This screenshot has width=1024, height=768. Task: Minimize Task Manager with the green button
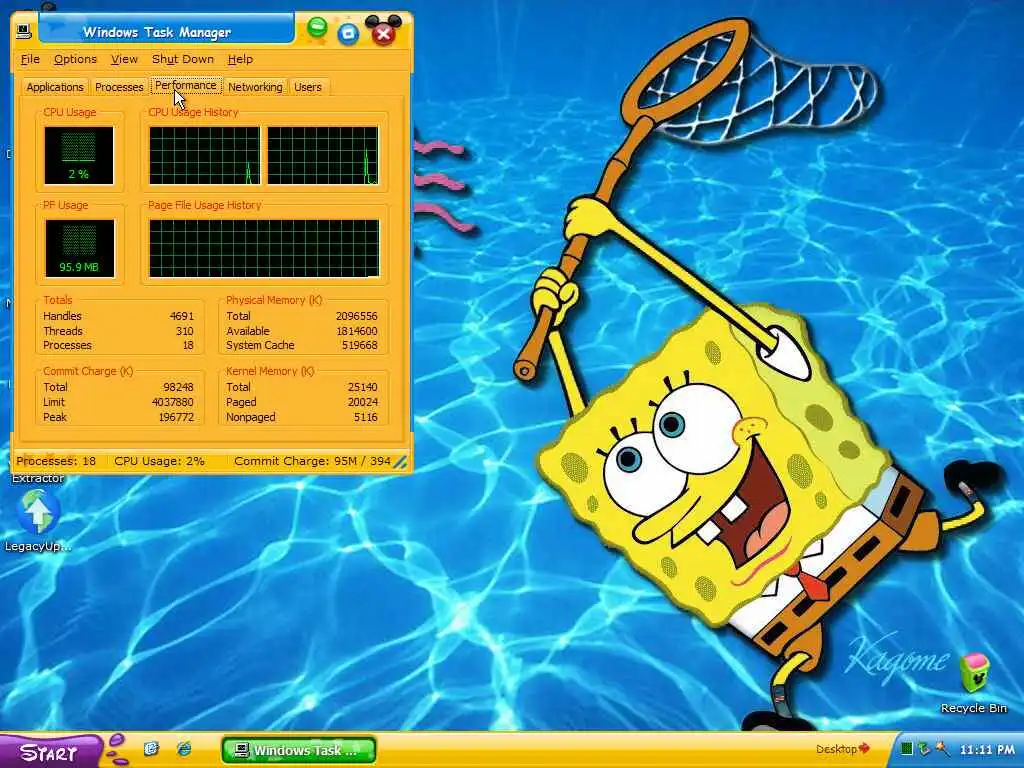coord(317,28)
